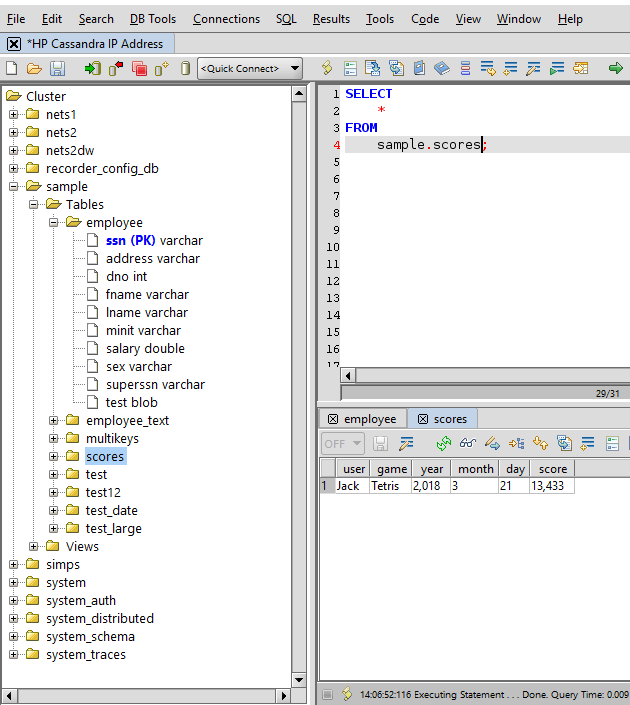Screen dimensions: 630x705
Task: Open a file with the folder icon
Action: pyautogui.click(x=34, y=68)
